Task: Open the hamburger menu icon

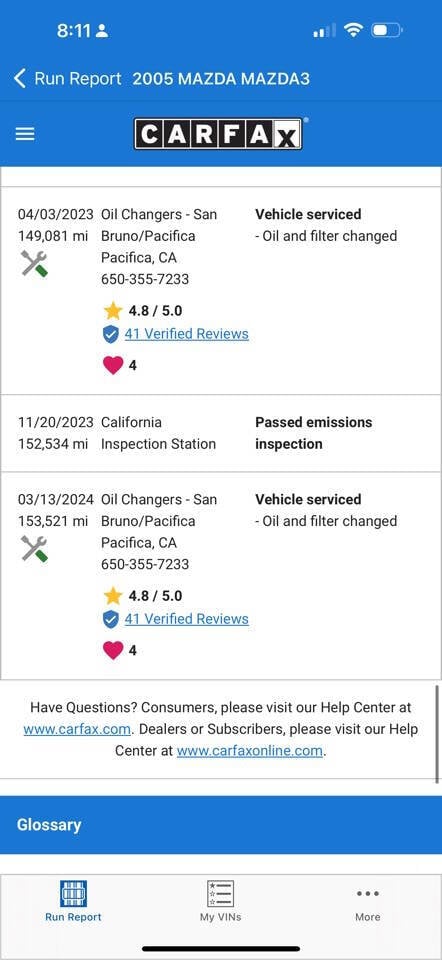Action: click(x=25, y=134)
